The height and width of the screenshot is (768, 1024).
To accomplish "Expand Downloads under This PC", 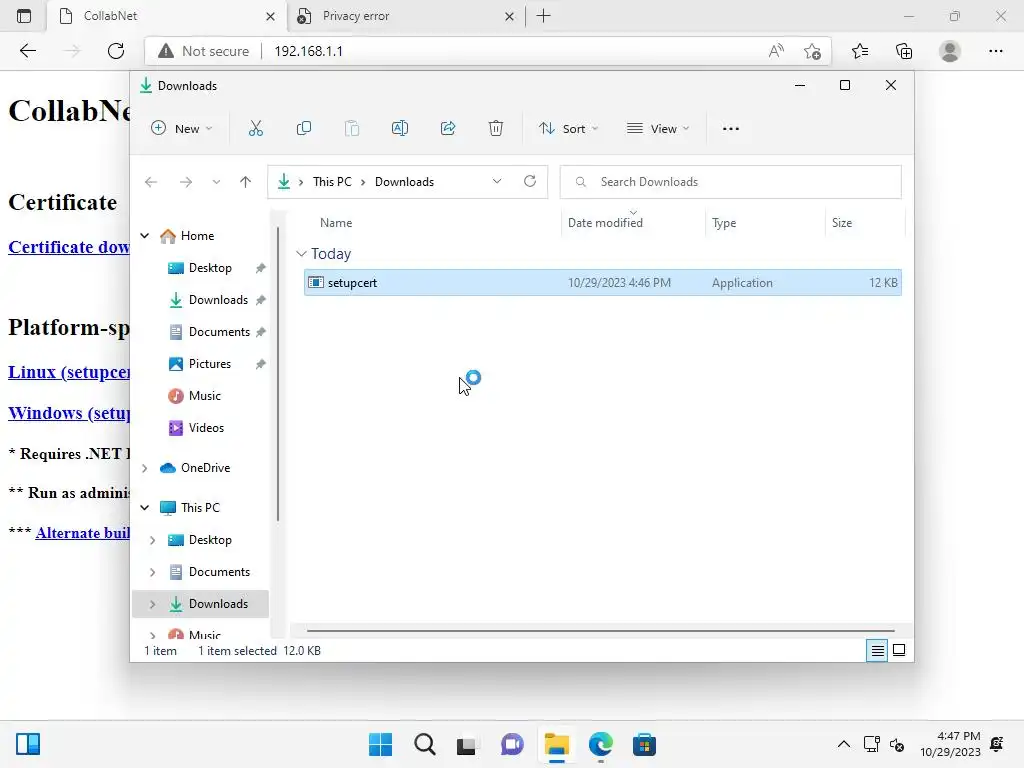I will tap(152, 604).
